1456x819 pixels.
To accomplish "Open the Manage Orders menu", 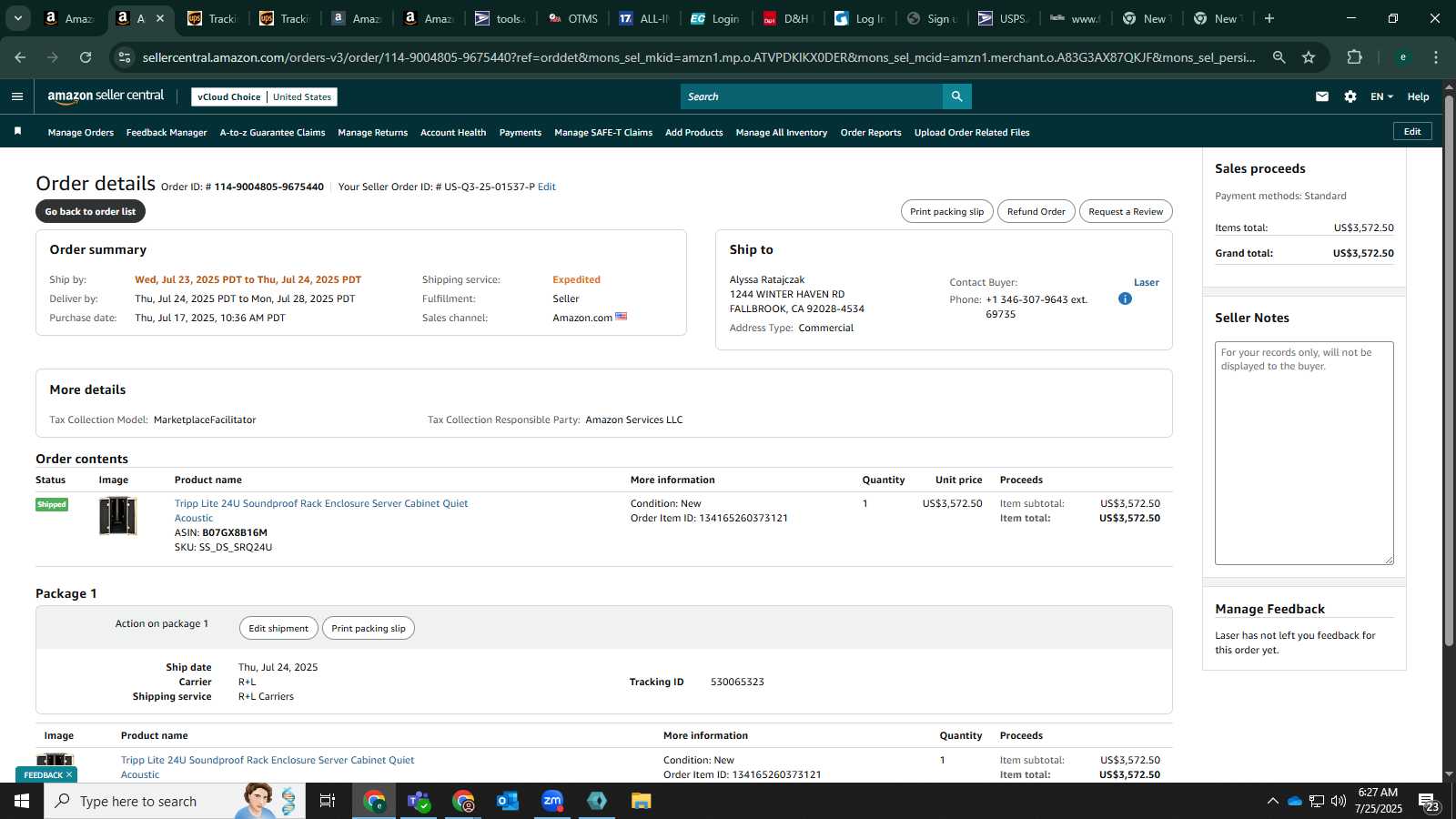I will coord(81,133).
